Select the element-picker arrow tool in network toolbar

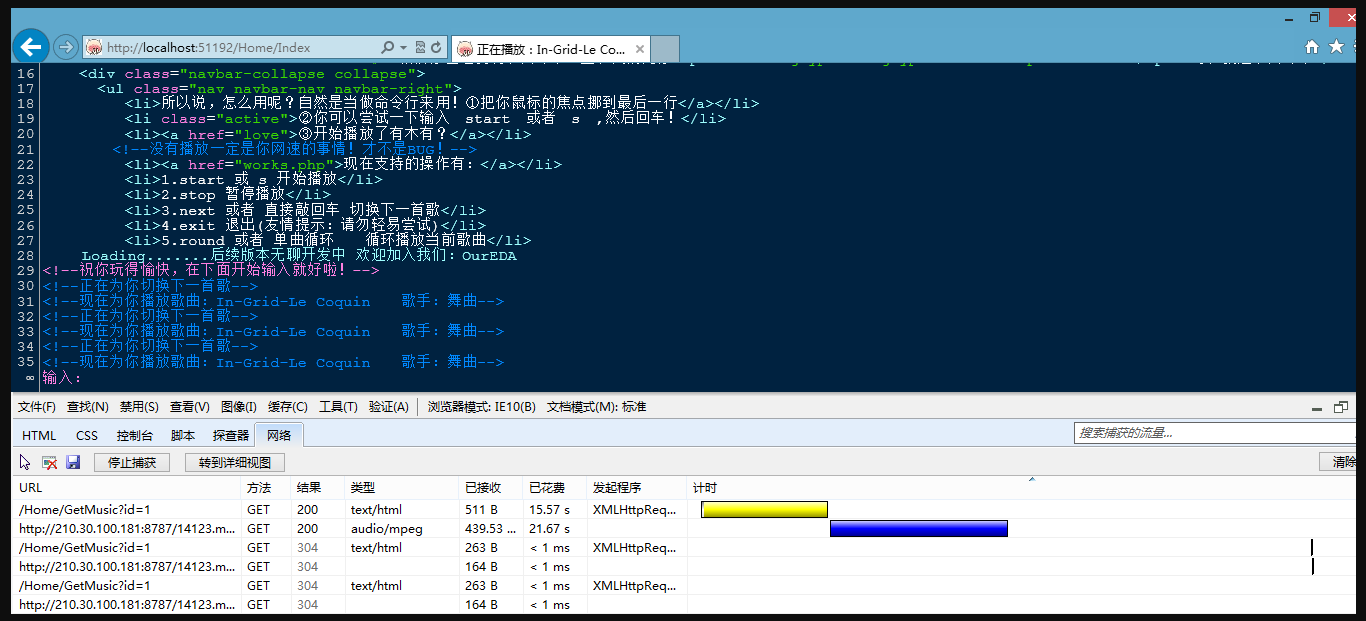(24, 462)
